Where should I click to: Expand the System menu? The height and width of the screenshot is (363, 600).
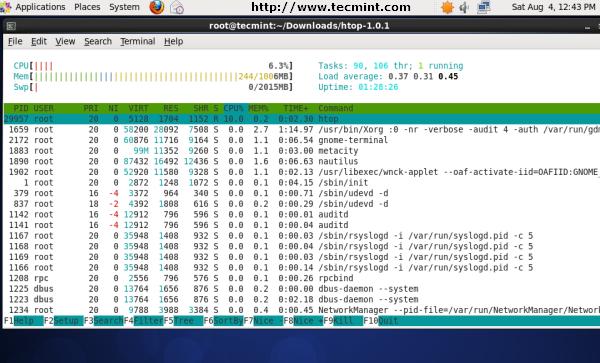[x=124, y=7]
